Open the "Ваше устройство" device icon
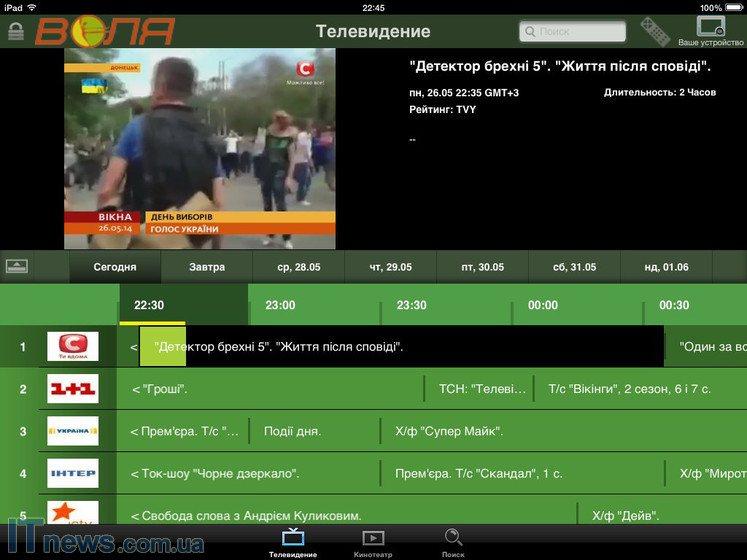This screenshot has height=560, width=747. point(711,30)
